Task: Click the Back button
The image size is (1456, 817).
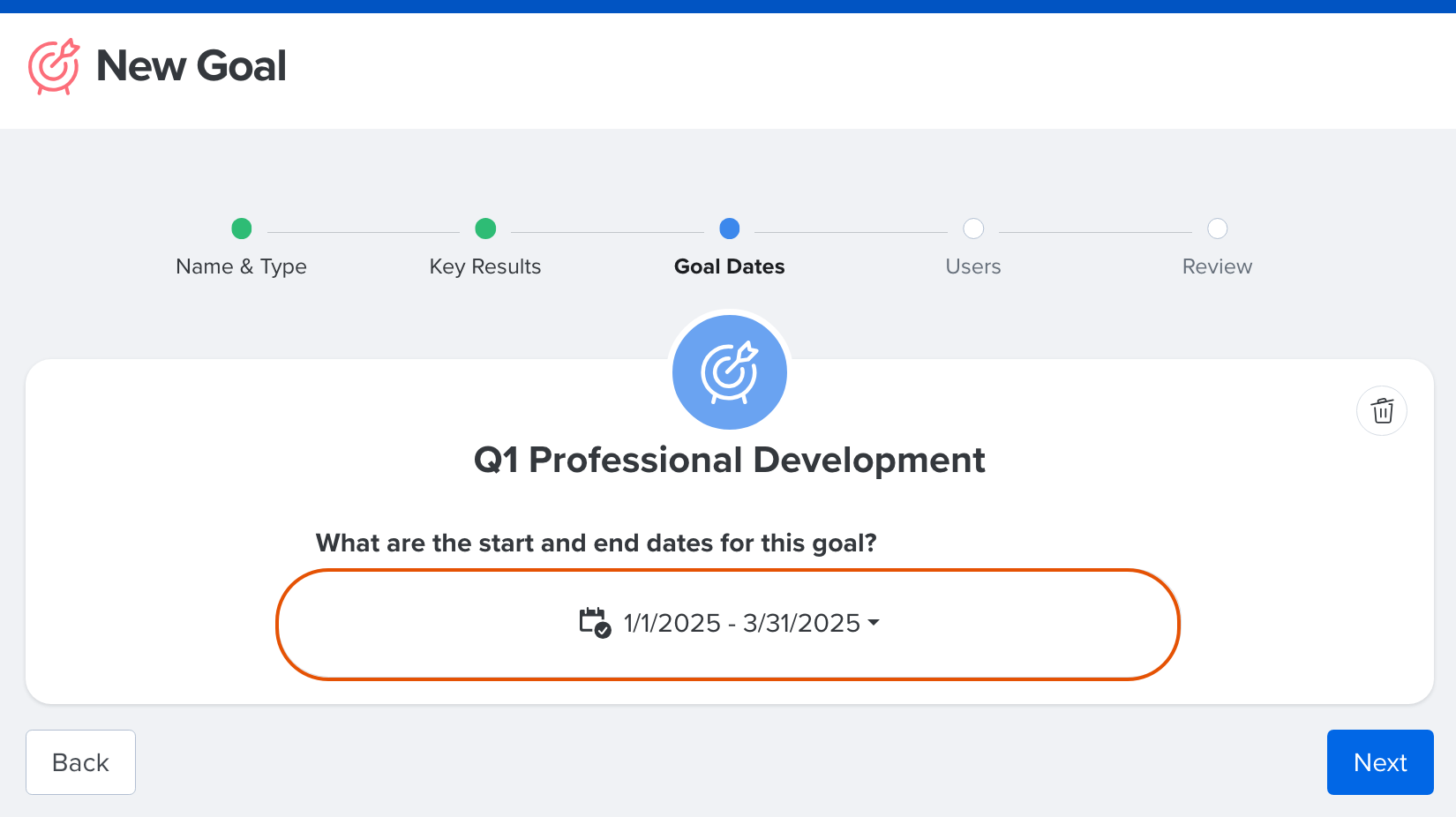Action: (x=80, y=762)
